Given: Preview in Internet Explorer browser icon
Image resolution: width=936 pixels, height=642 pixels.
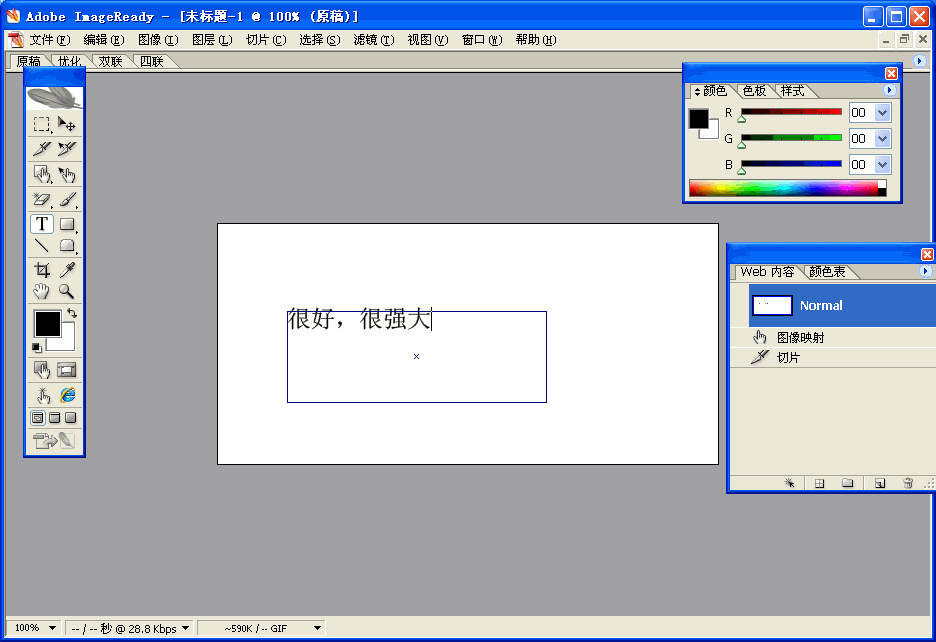Looking at the screenshot, I should 67,395.
